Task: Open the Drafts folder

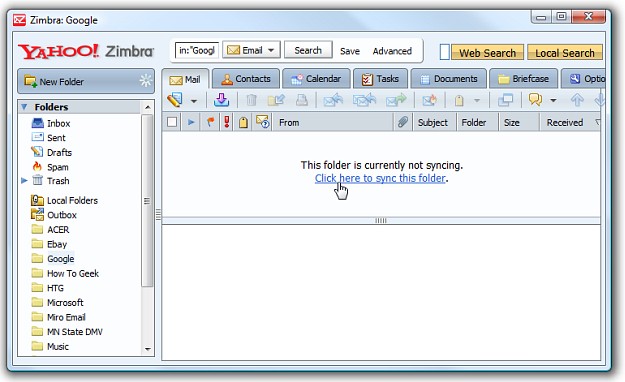Action: tap(59, 152)
